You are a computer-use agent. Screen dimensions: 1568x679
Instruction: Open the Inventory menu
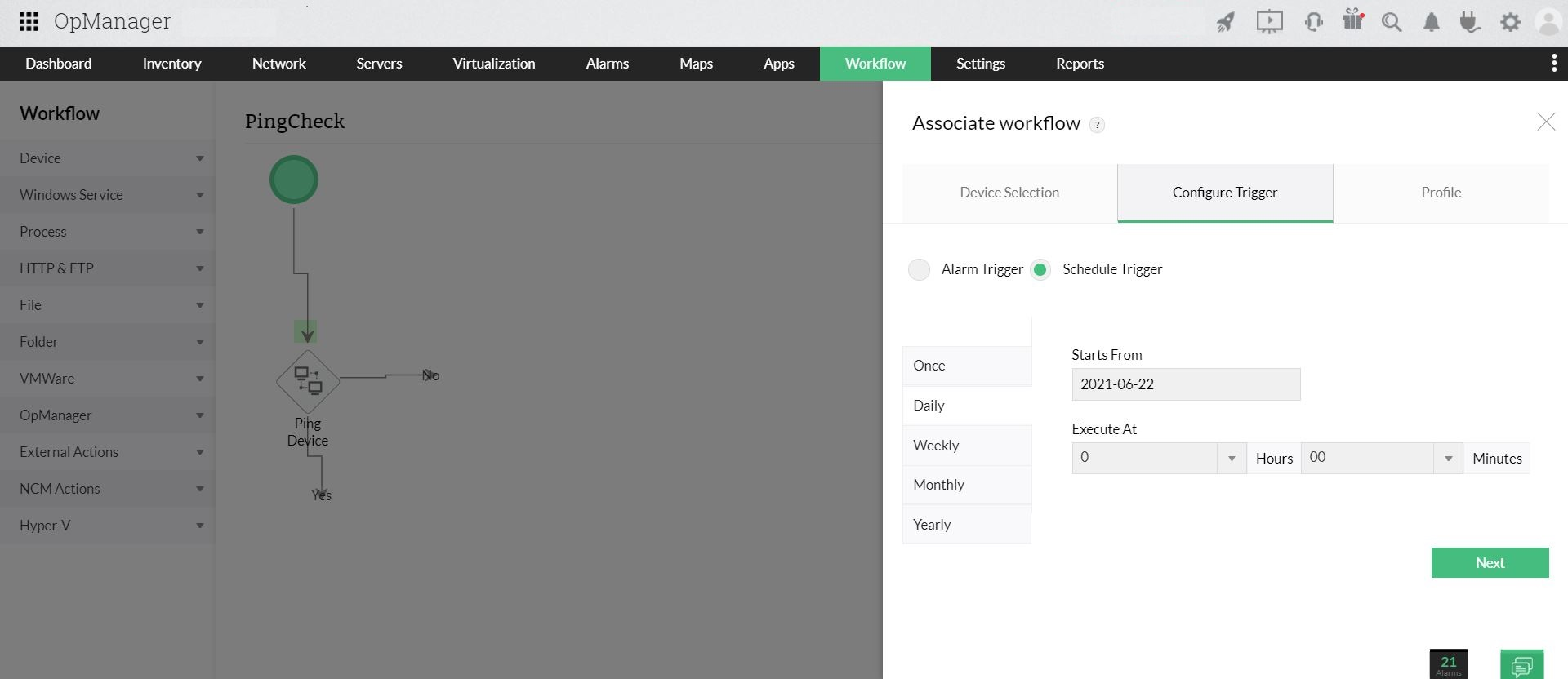pyautogui.click(x=171, y=64)
